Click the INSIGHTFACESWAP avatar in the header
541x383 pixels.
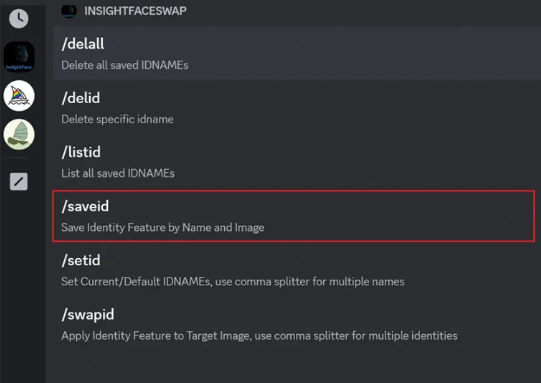pyautogui.click(x=69, y=11)
